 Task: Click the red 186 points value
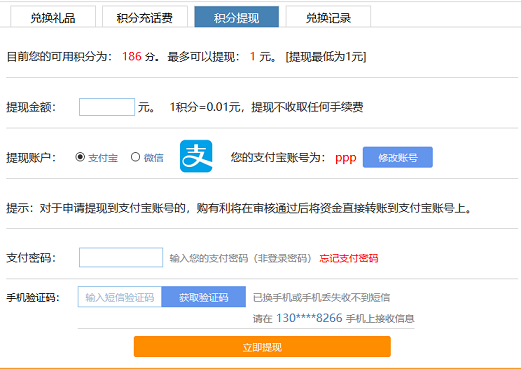coord(132,56)
